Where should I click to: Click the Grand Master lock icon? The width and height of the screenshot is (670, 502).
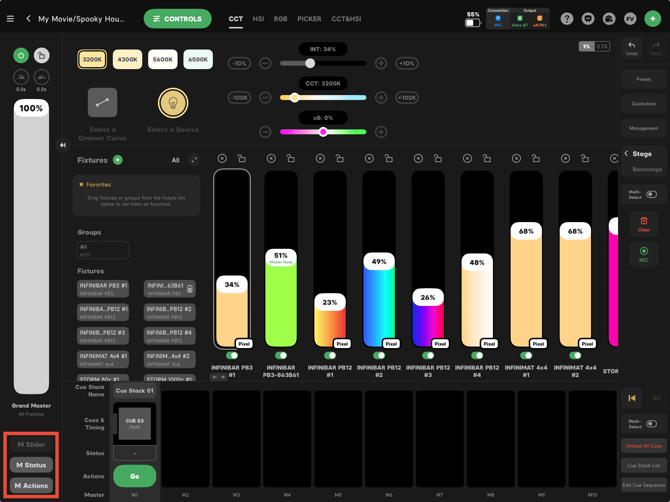[41, 55]
